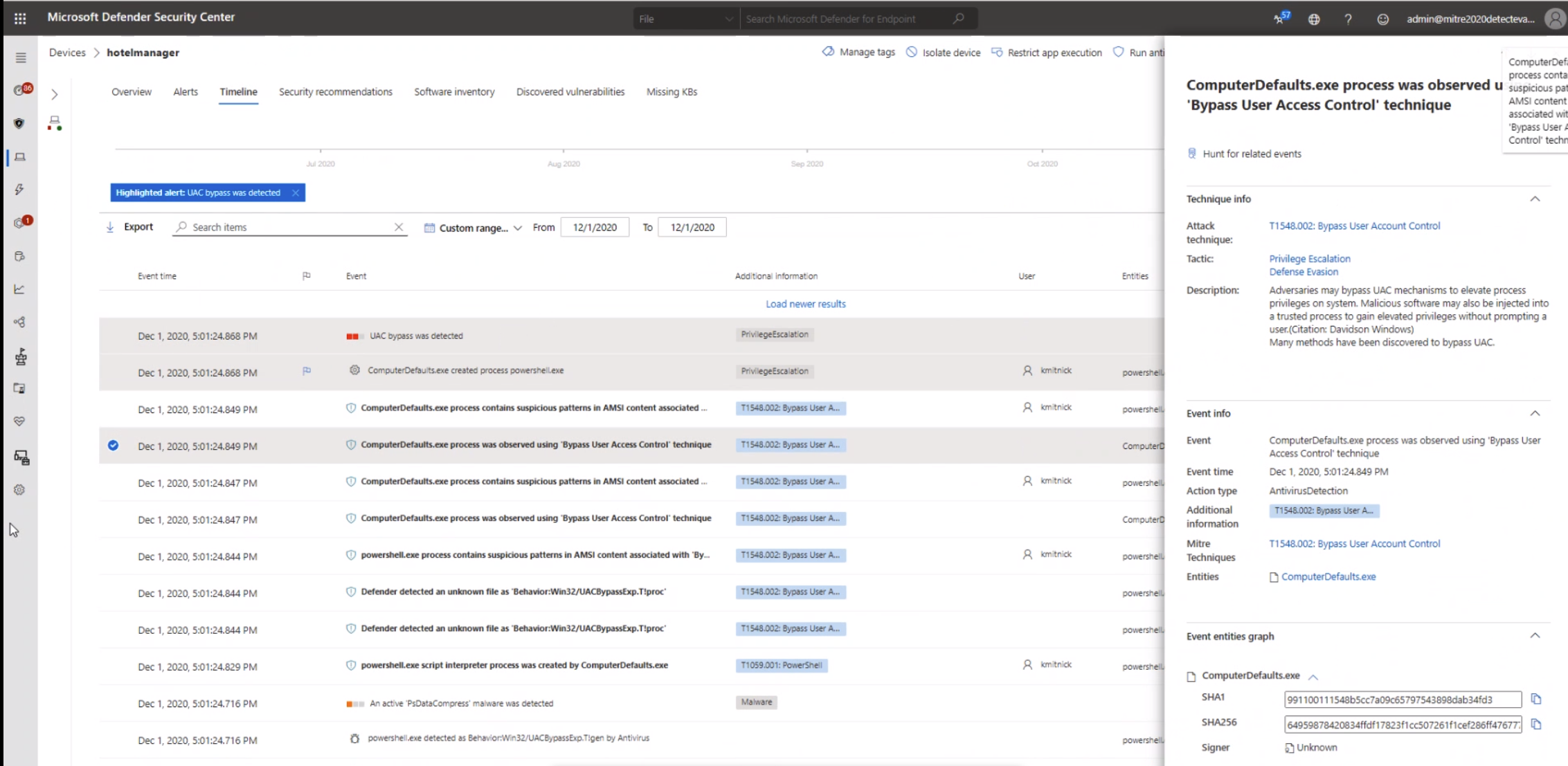Open the Privilege Escalation tactic link
Image resolution: width=1568 pixels, height=766 pixels.
[x=1310, y=259]
